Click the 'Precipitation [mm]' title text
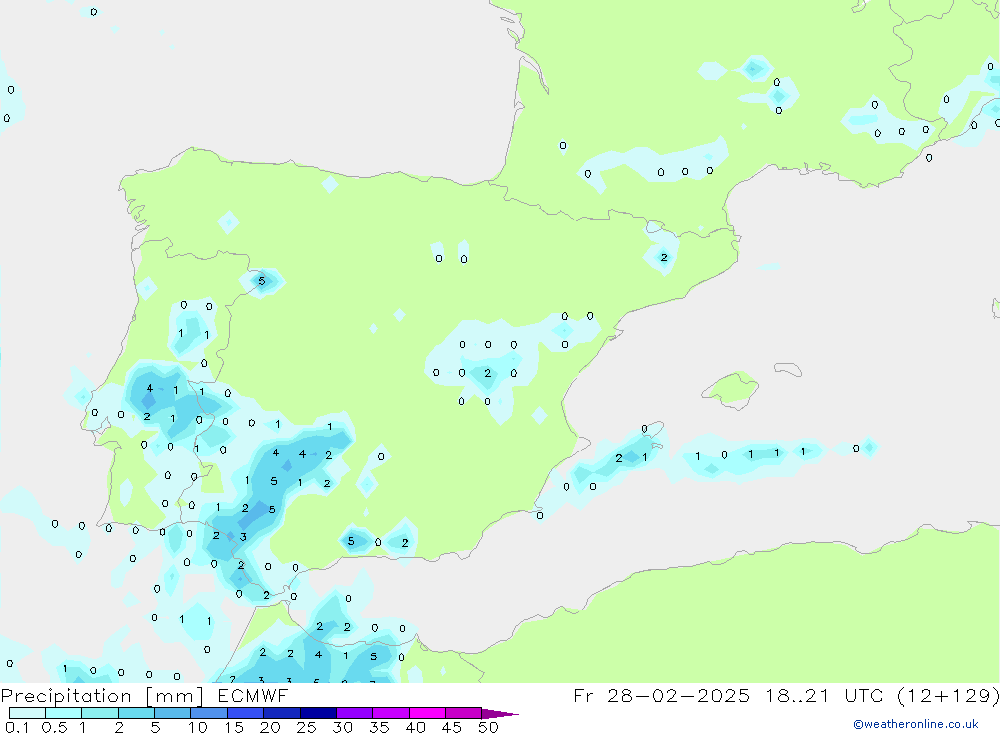The image size is (1000, 733). pyautogui.click(x=102, y=696)
